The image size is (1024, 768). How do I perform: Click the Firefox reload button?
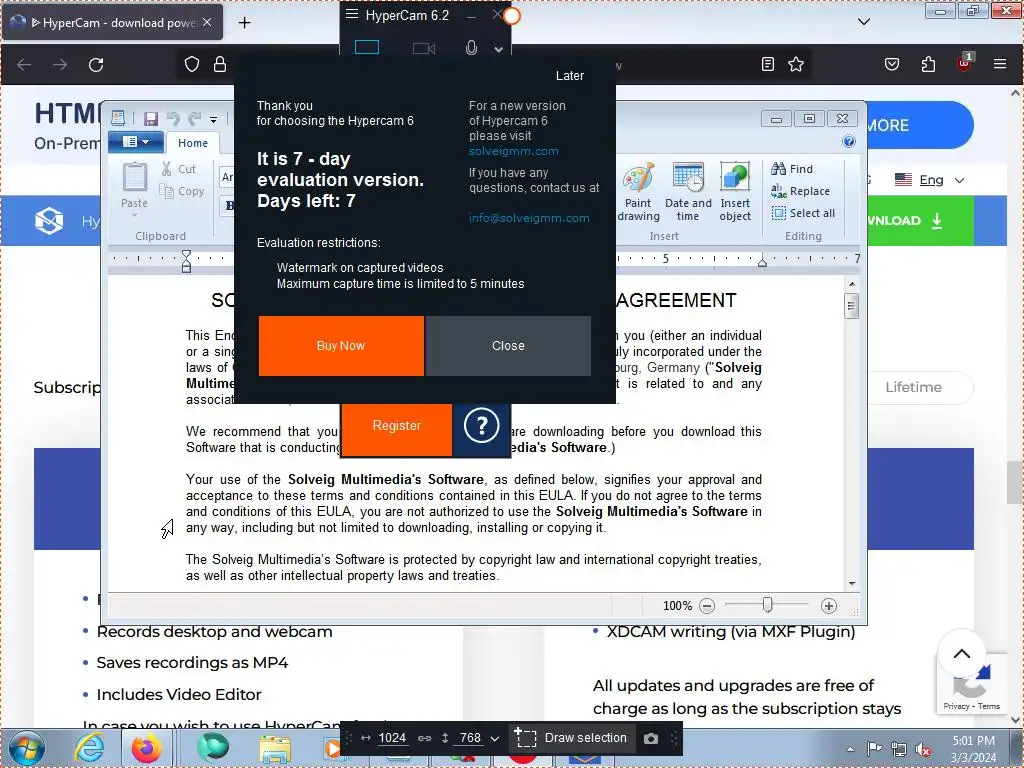click(96, 65)
